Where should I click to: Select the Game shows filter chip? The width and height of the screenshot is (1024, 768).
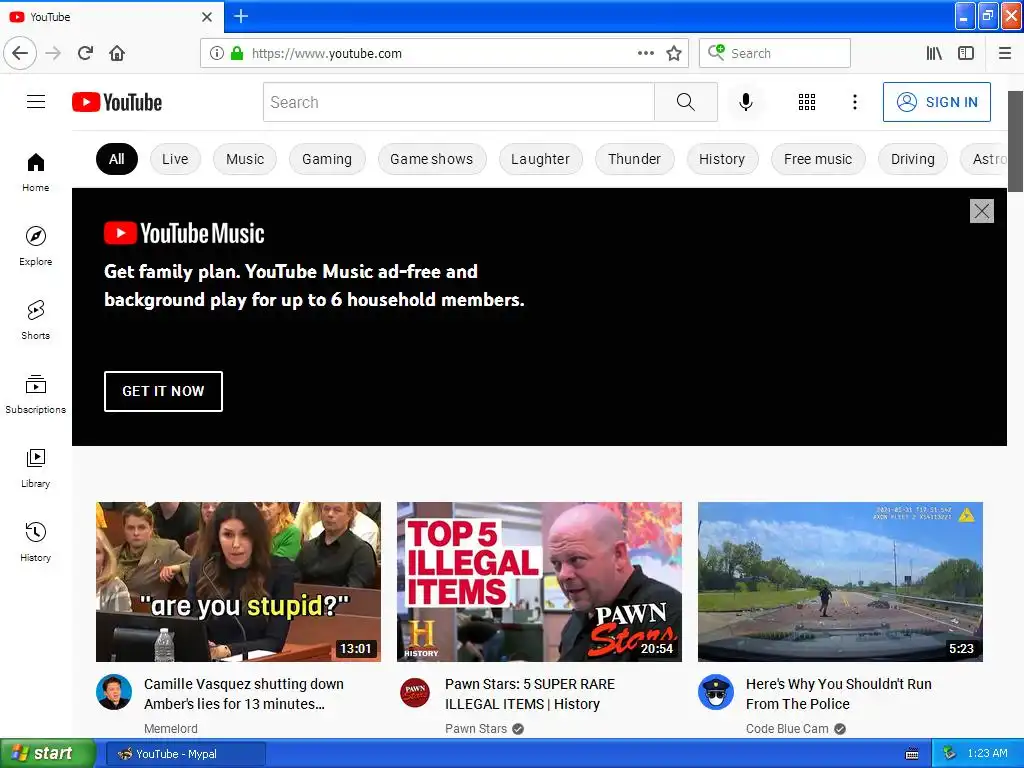[x=432, y=159]
